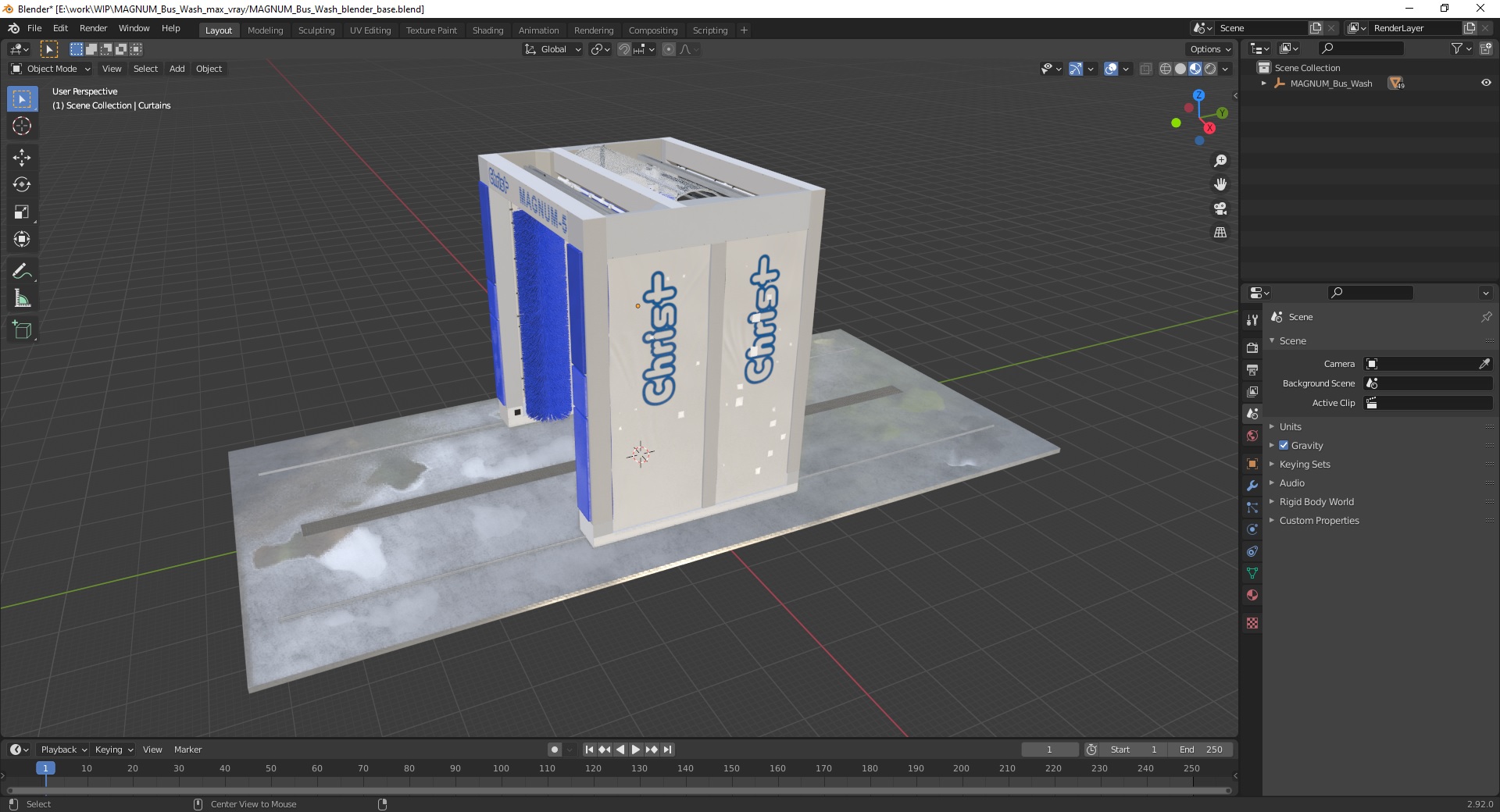1500x812 pixels.
Task: Open the Playback dropdown in timeline
Action: (x=63, y=750)
